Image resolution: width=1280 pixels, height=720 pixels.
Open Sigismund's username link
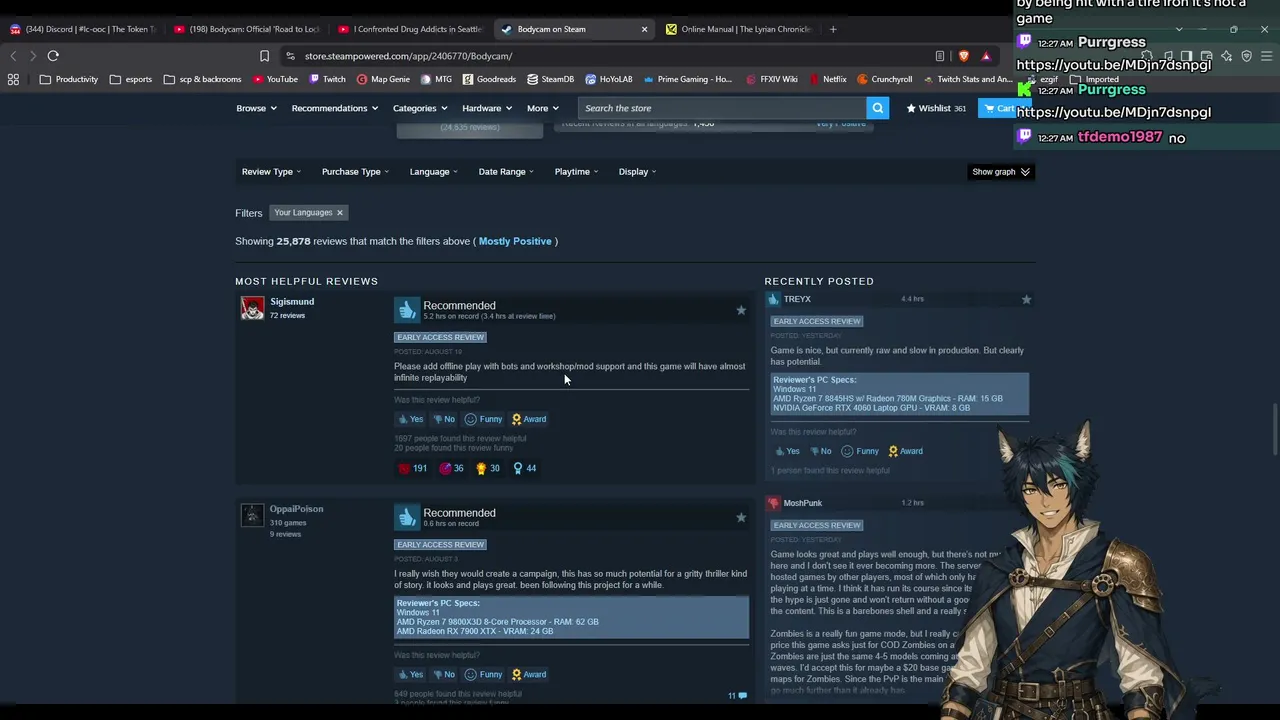pos(292,302)
